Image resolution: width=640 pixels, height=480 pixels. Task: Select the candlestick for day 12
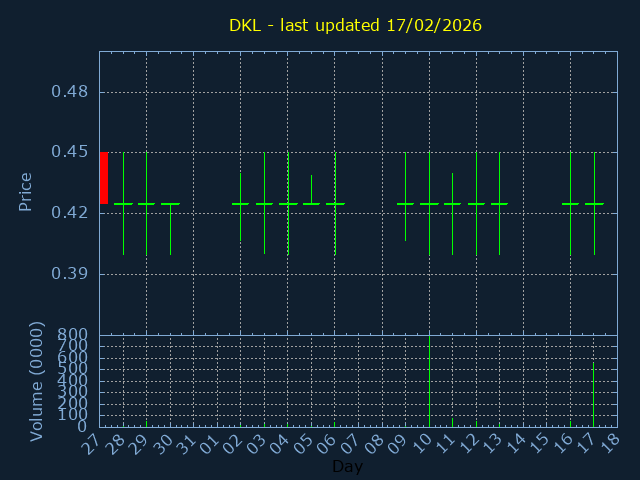coord(476,203)
